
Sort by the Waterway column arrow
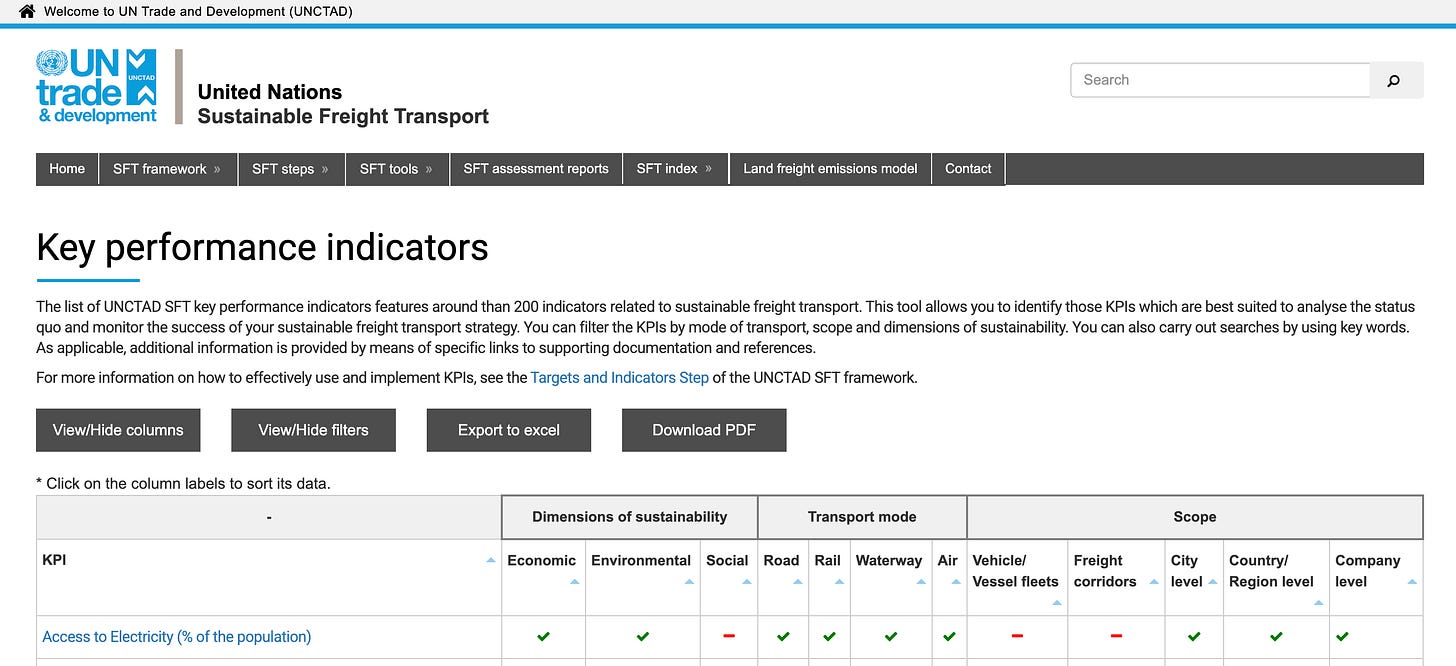click(921, 582)
